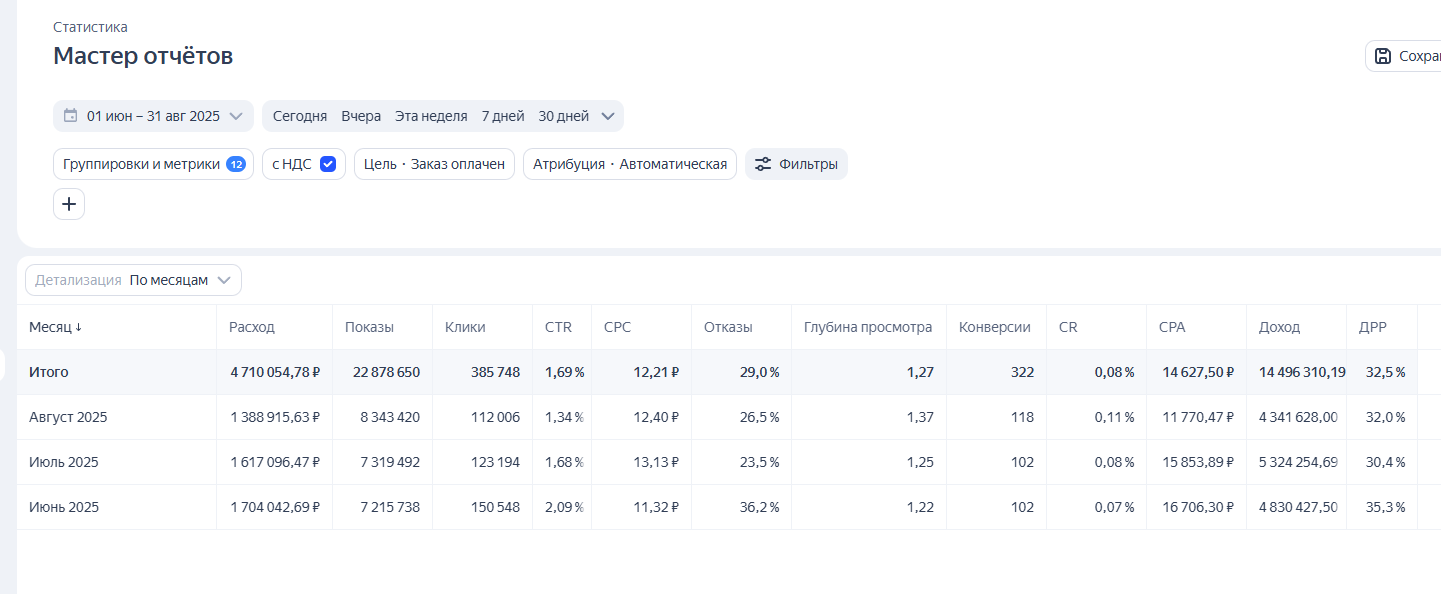Image resolution: width=1441 pixels, height=594 pixels.
Task: Open Группировки и метрики settings
Action: (x=141, y=164)
